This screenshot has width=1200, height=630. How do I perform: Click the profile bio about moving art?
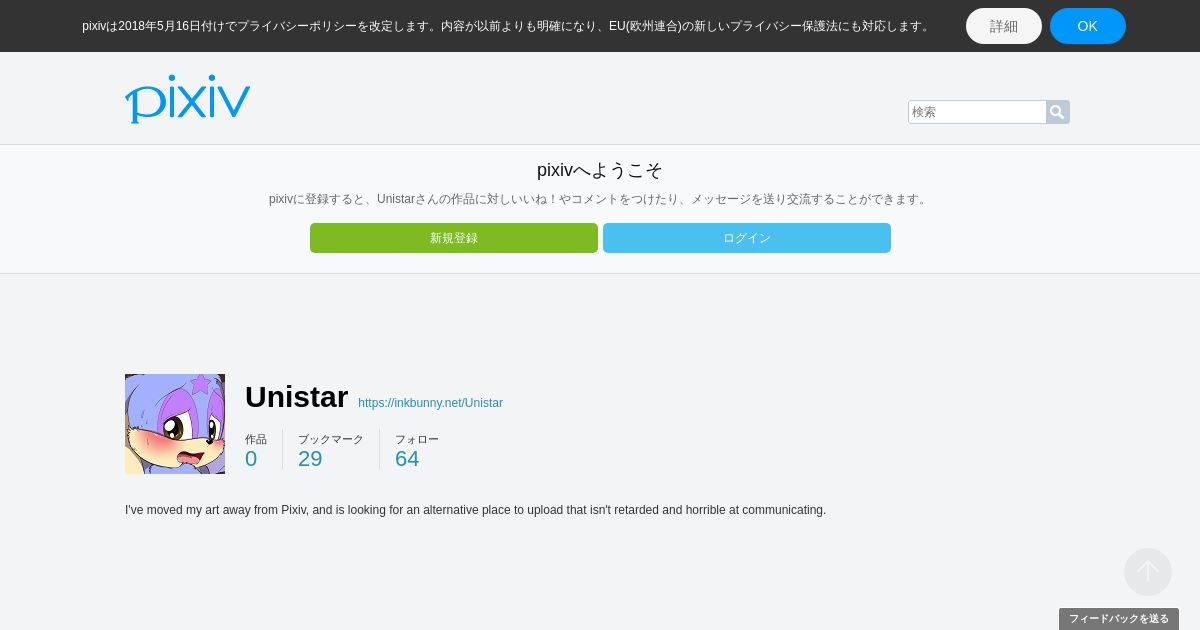coord(475,510)
